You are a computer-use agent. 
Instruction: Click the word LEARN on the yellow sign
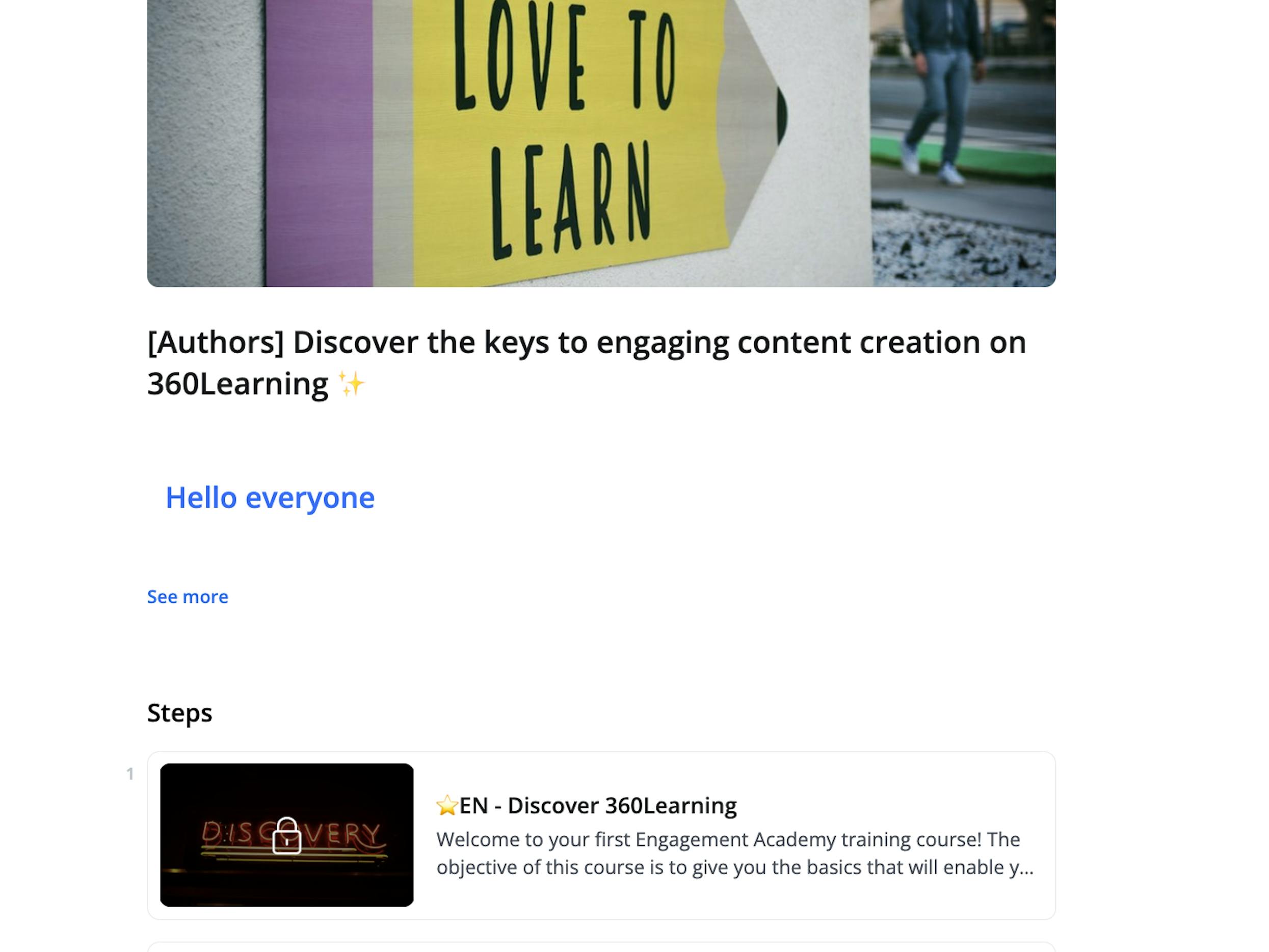click(571, 201)
